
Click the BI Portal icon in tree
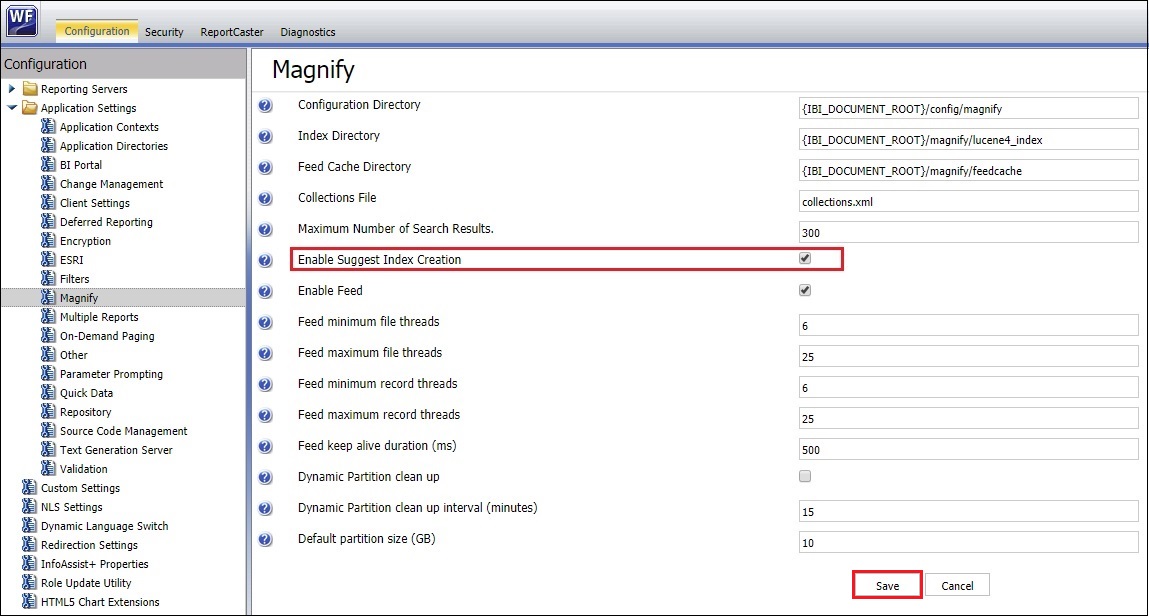(48, 165)
